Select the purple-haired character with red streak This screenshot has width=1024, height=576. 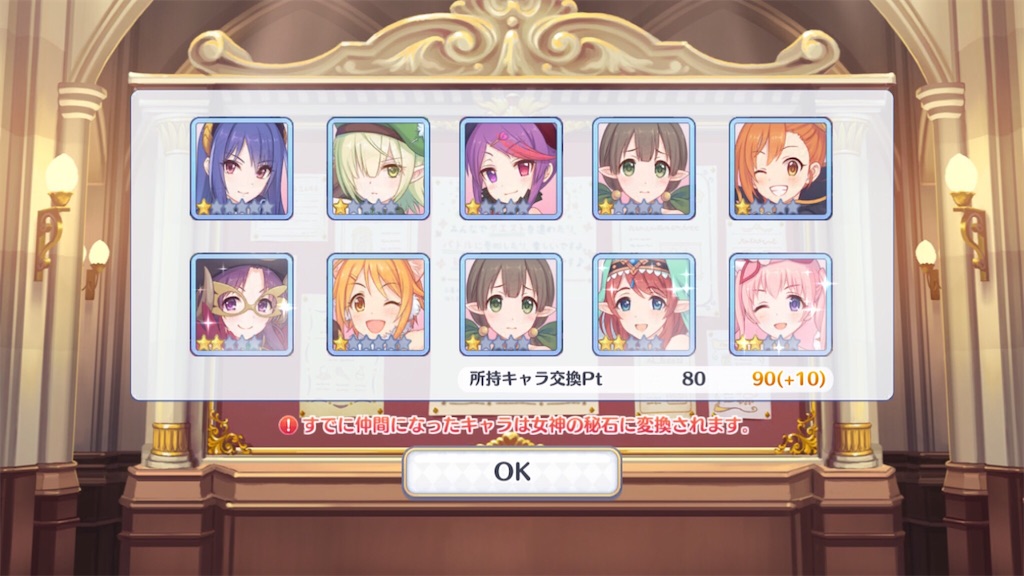pos(511,168)
